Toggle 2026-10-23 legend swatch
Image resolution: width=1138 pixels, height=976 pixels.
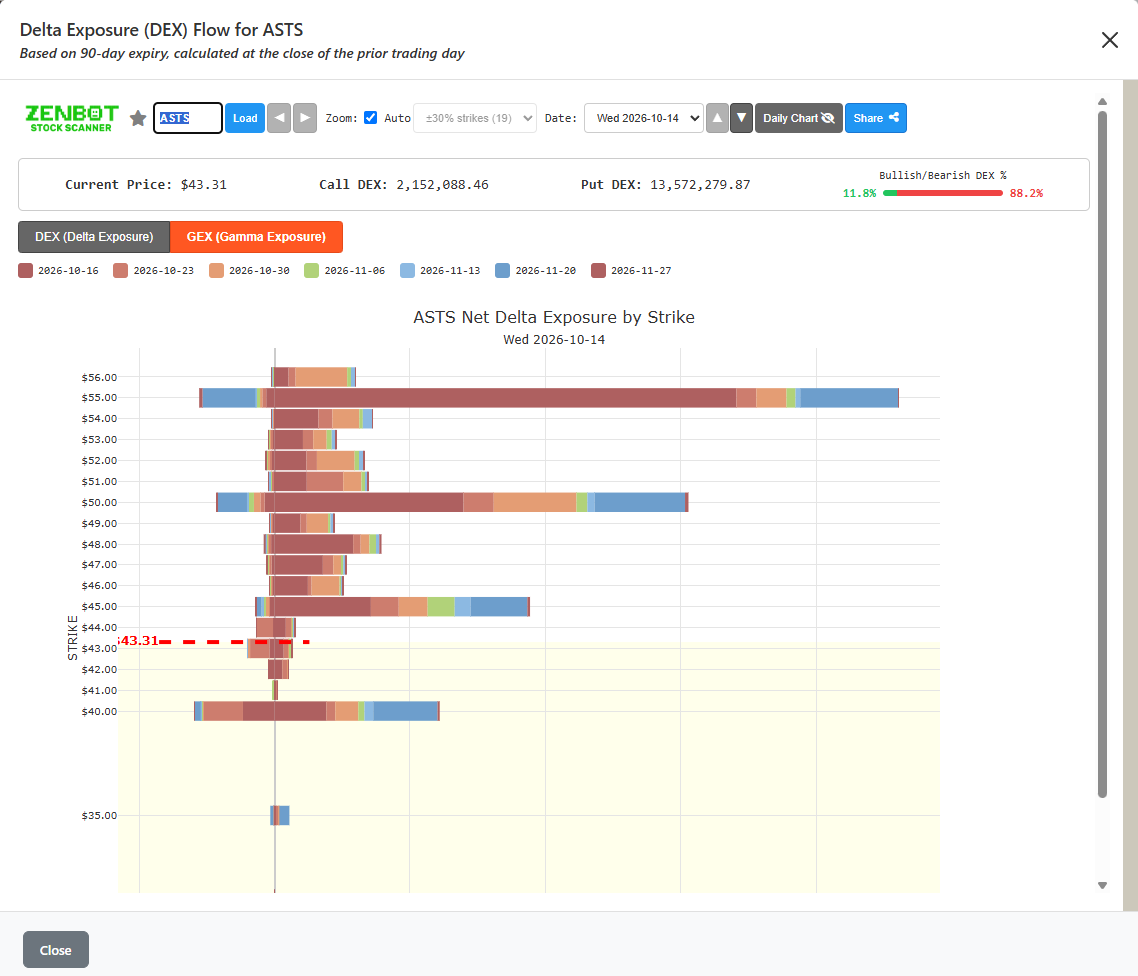[x=120, y=271]
